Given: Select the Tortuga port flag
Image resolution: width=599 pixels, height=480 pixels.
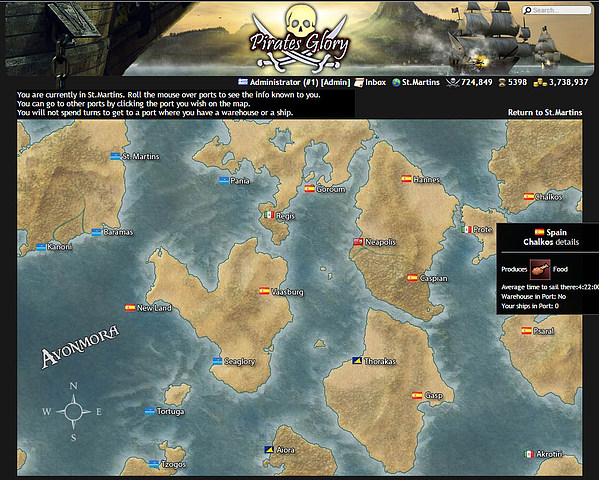Looking at the screenshot, I should [x=150, y=411].
